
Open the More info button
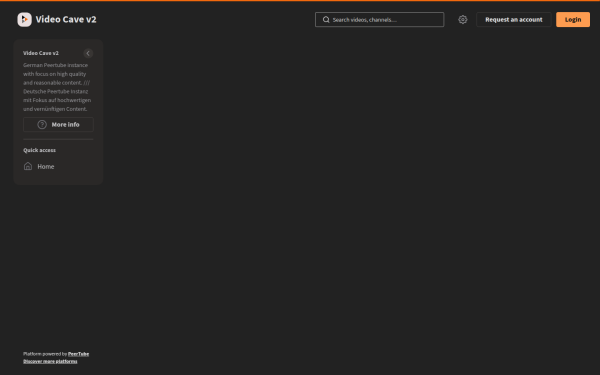click(x=58, y=124)
